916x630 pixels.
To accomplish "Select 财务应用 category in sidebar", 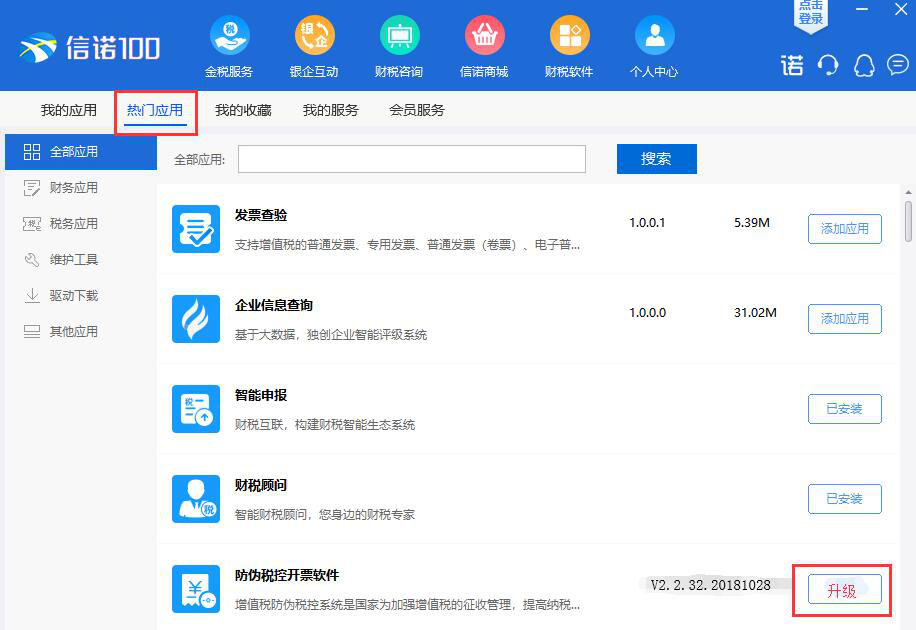I will point(81,188).
